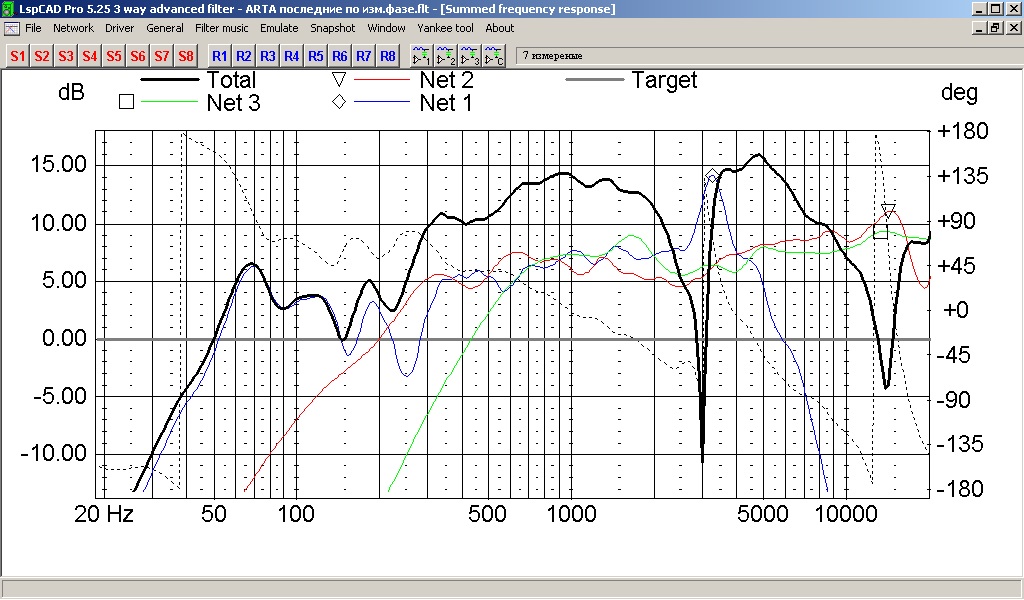
Task: Click the R1 snapshot recall button
Action: coord(219,56)
